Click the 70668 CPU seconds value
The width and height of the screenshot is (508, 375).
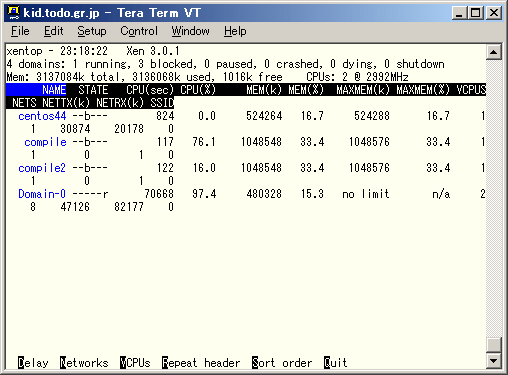pyautogui.click(x=159, y=194)
